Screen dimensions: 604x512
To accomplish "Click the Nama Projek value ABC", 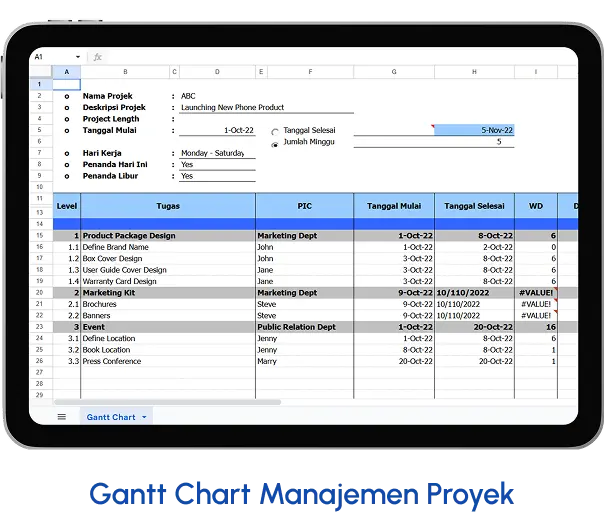I will click(x=189, y=96).
